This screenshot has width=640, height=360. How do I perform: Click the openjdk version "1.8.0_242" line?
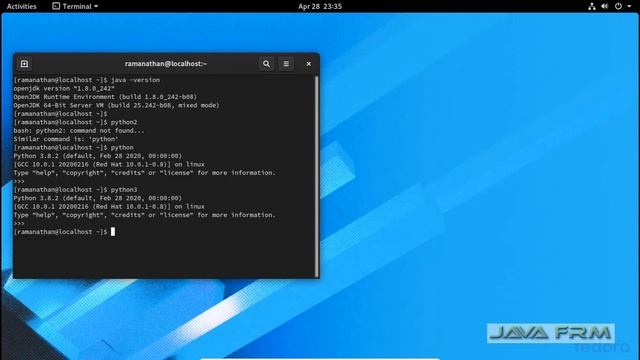pos(64,89)
